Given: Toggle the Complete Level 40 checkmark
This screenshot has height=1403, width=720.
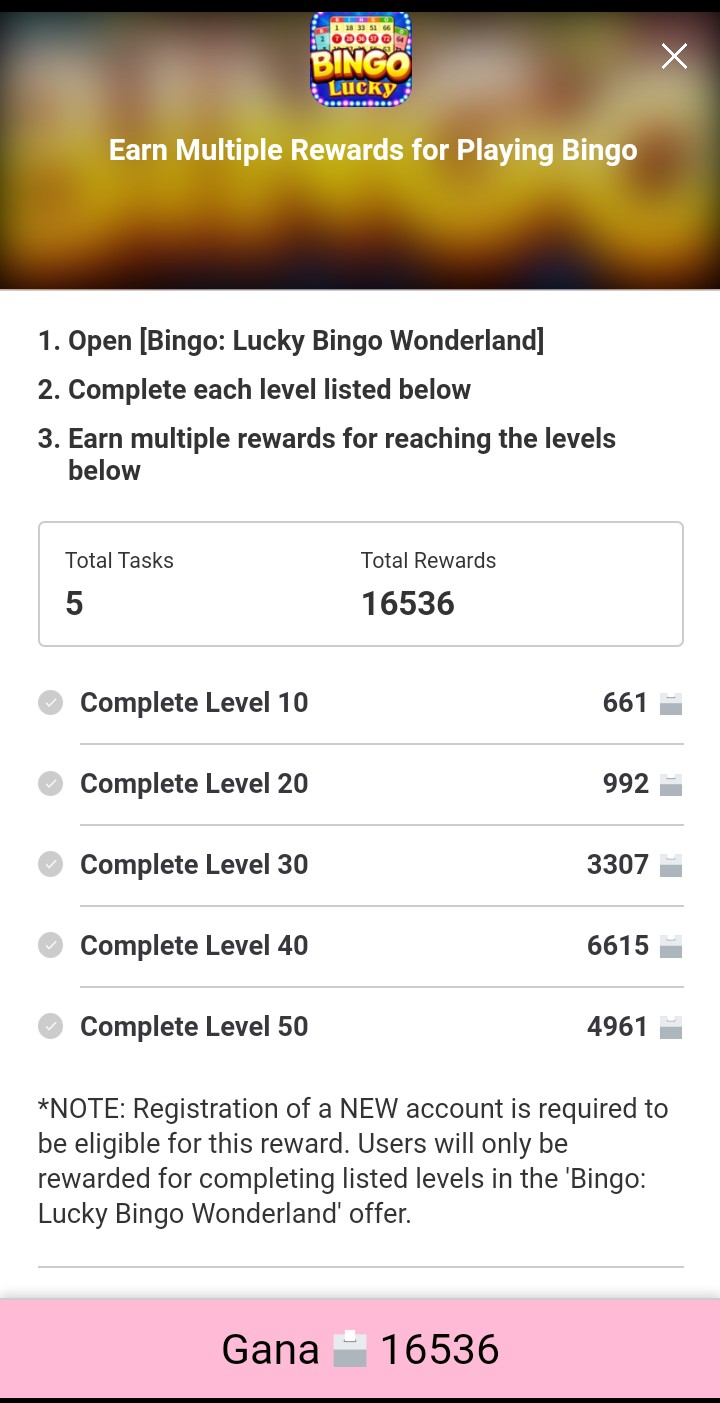Looking at the screenshot, I should coord(50,946).
